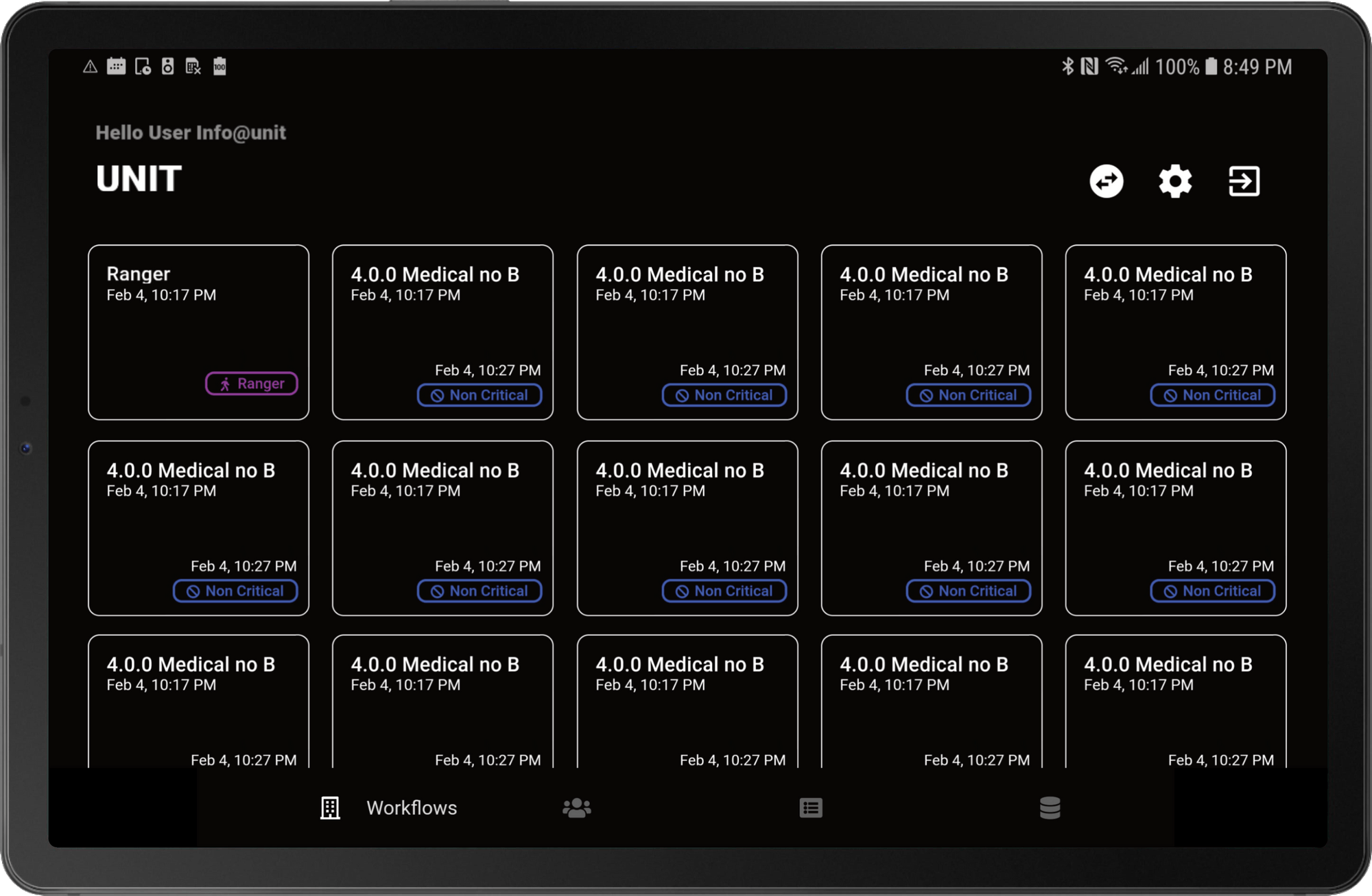
Task: Tap the logout icon at top right
Action: coord(1244,181)
